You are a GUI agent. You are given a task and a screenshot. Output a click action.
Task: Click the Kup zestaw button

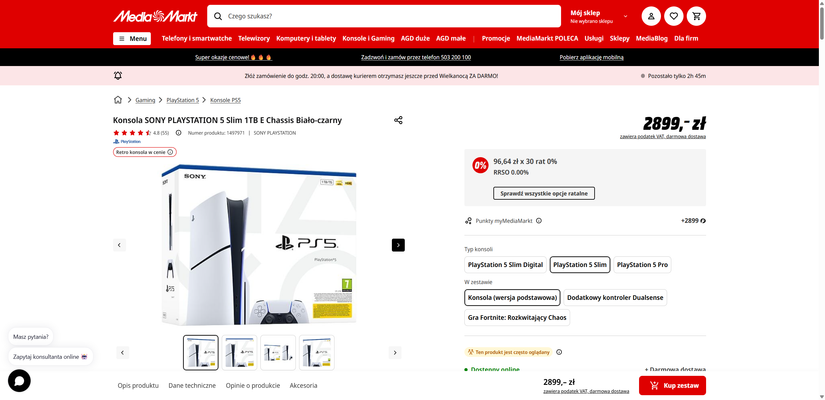pos(672,386)
